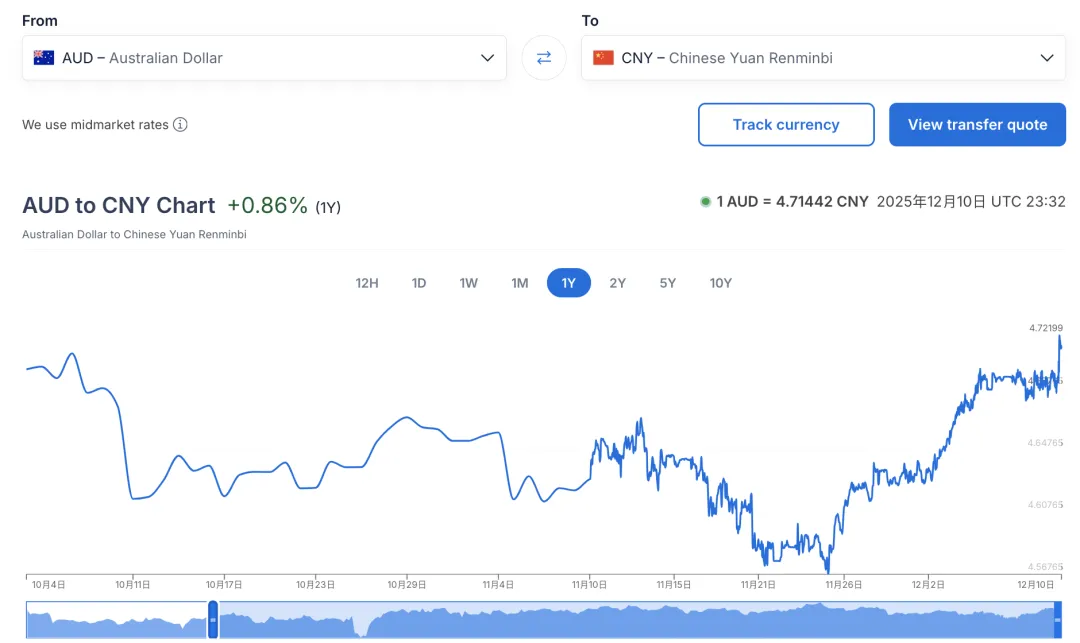Click the View transfer quote button
Image resolution: width=1080 pixels, height=643 pixels.
977,125
